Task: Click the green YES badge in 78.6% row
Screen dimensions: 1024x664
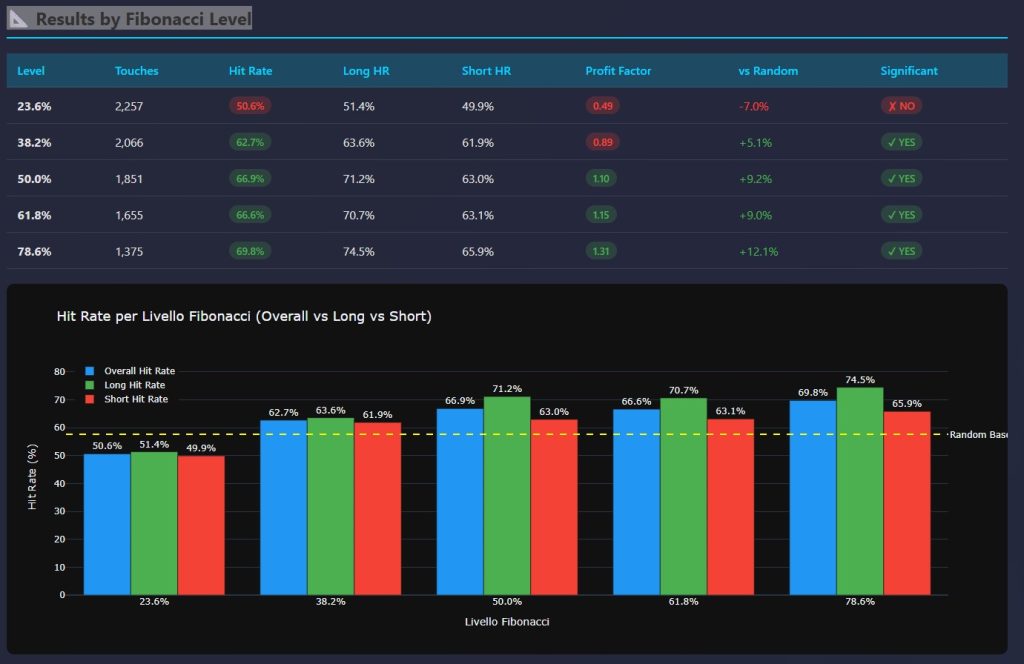Action: point(900,251)
